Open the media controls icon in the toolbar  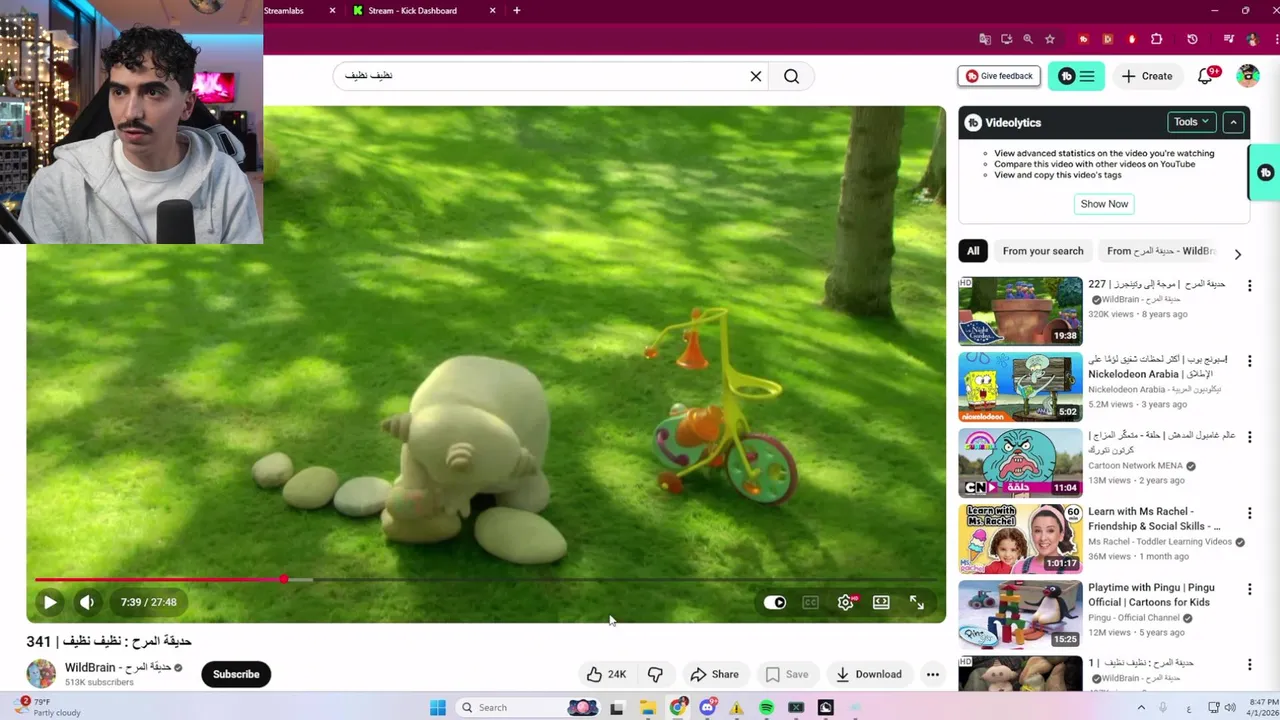tap(1229, 39)
